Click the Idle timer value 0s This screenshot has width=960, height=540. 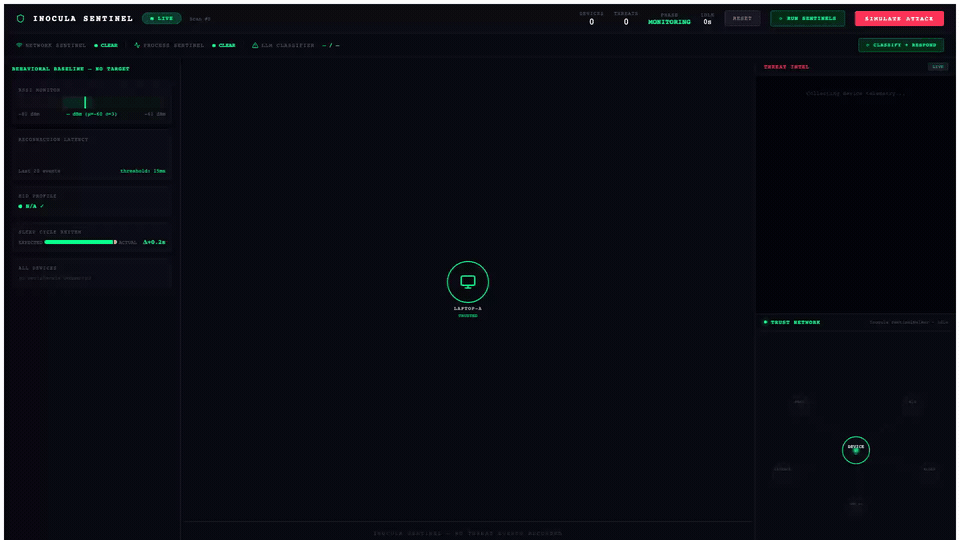707,22
